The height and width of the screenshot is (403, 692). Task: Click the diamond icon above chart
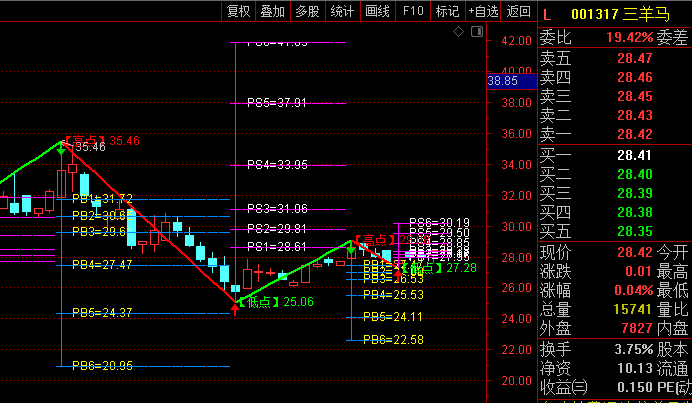459,32
